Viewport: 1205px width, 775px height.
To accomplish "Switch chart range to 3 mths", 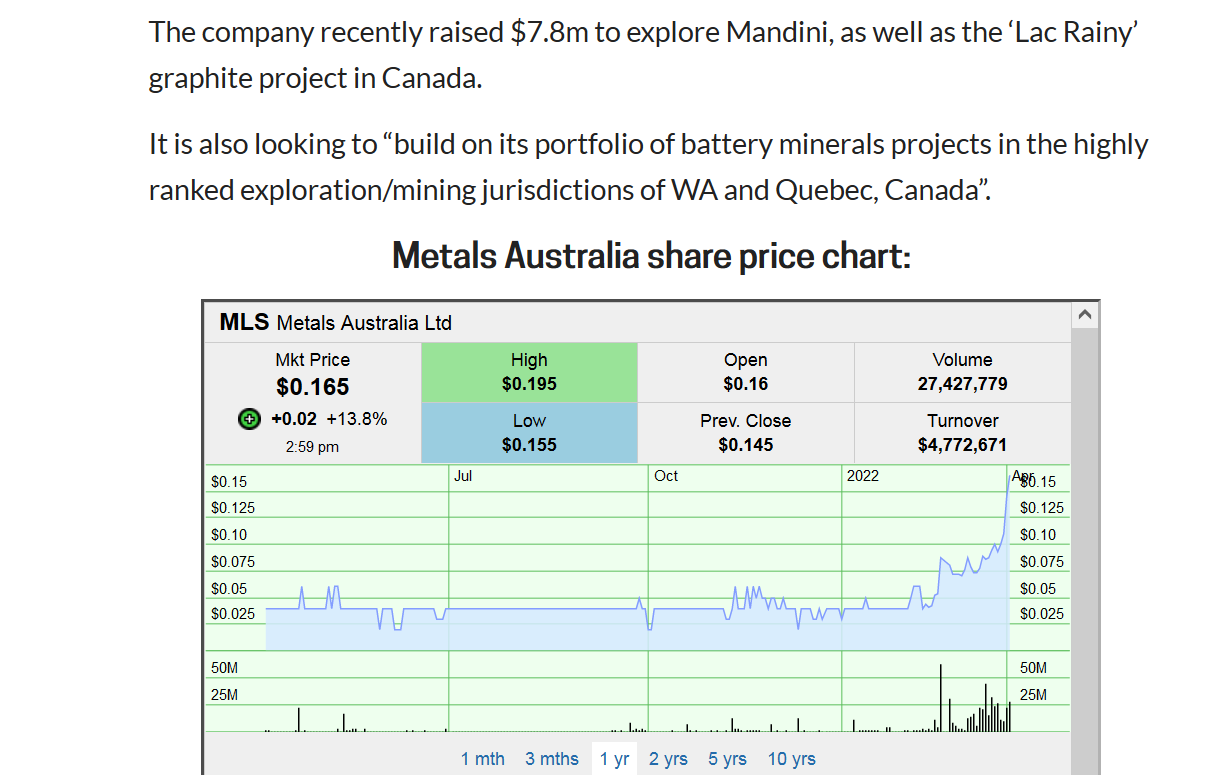I will coord(552,759).
